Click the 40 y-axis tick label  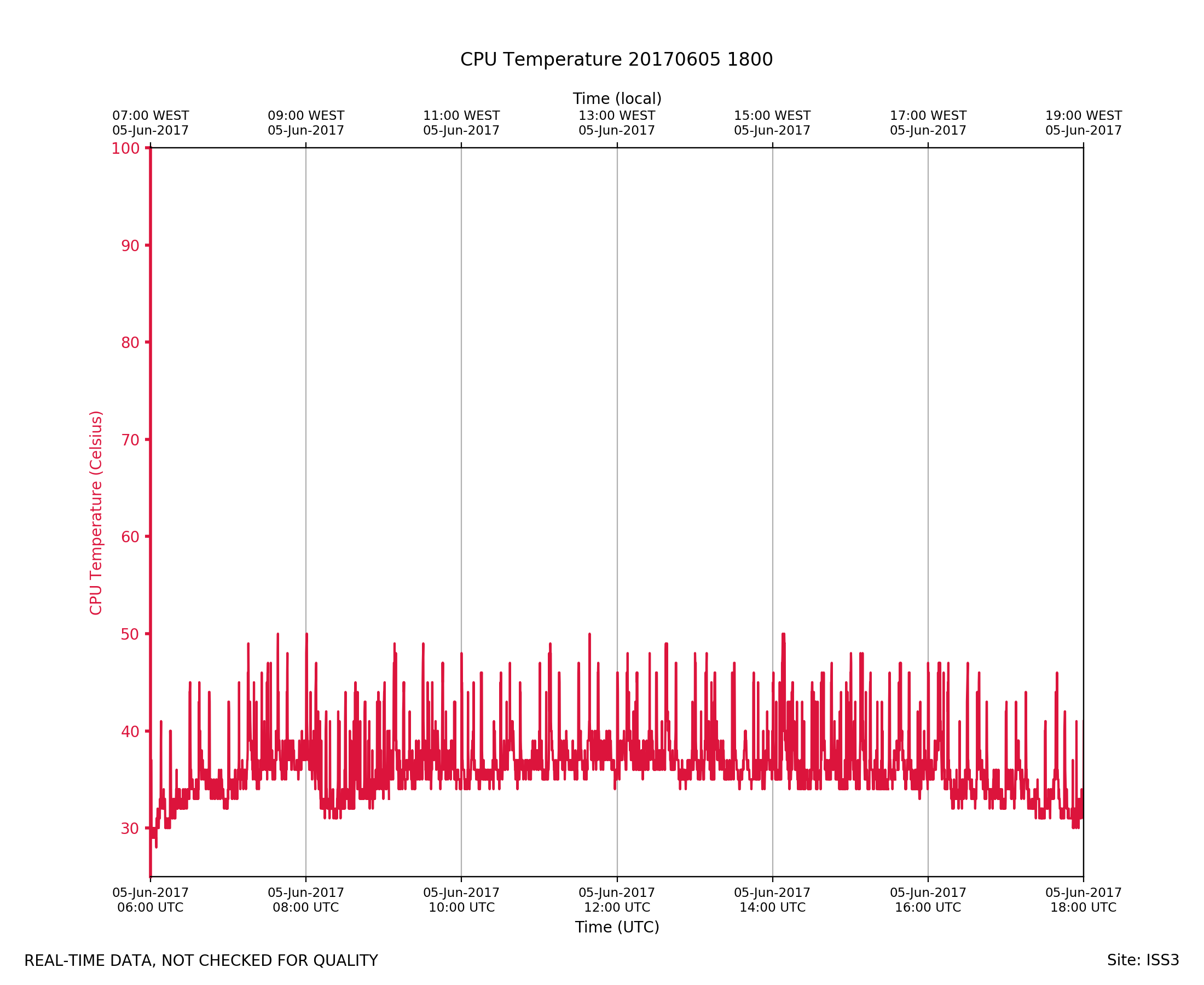click(130, 732)
